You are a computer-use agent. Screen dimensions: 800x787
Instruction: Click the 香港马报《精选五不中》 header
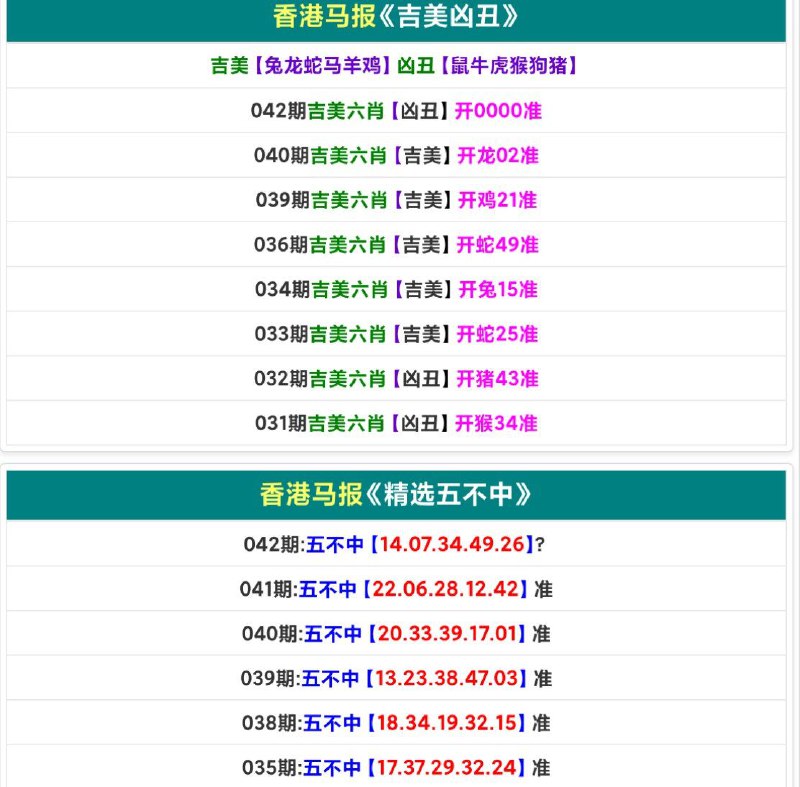tap(396, 495)
